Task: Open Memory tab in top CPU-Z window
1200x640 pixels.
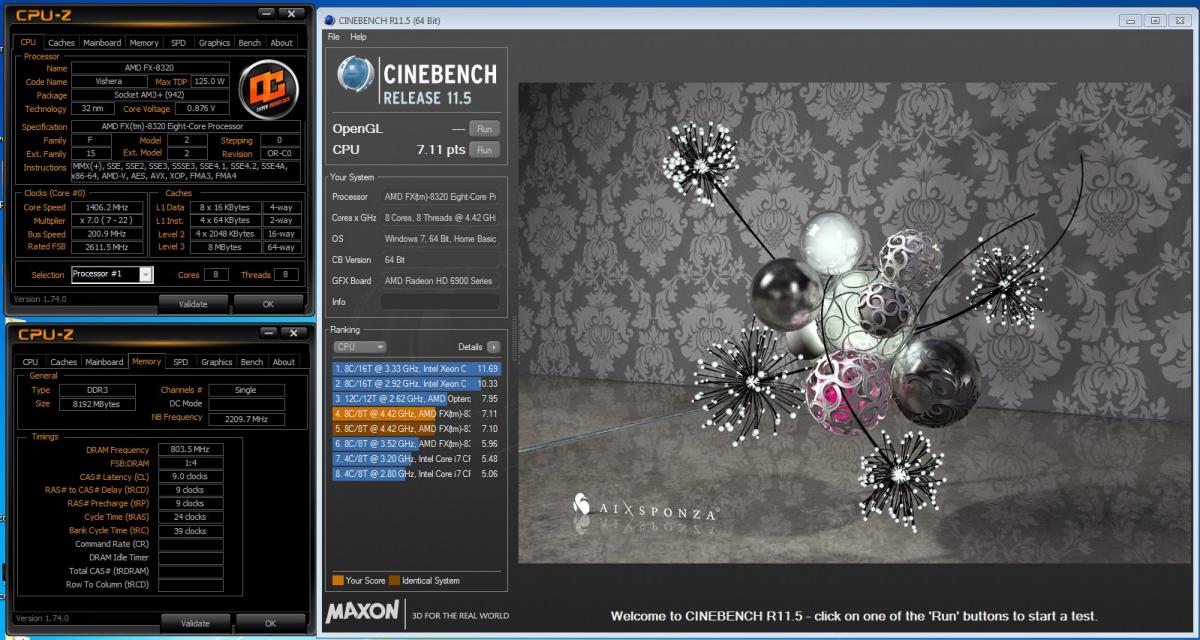Action: click(144, 43)
